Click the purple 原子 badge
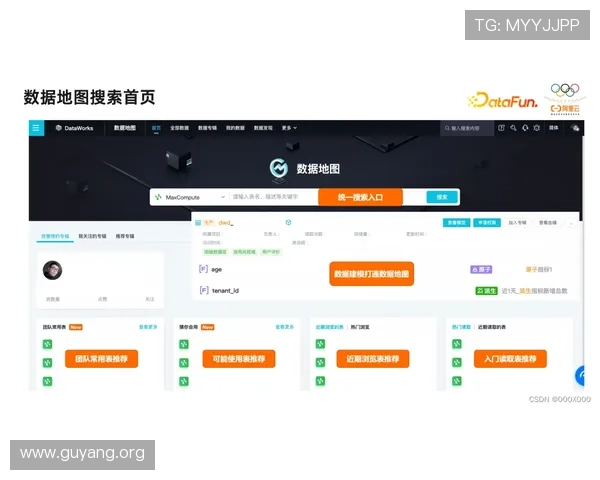 tap(481, 269)
